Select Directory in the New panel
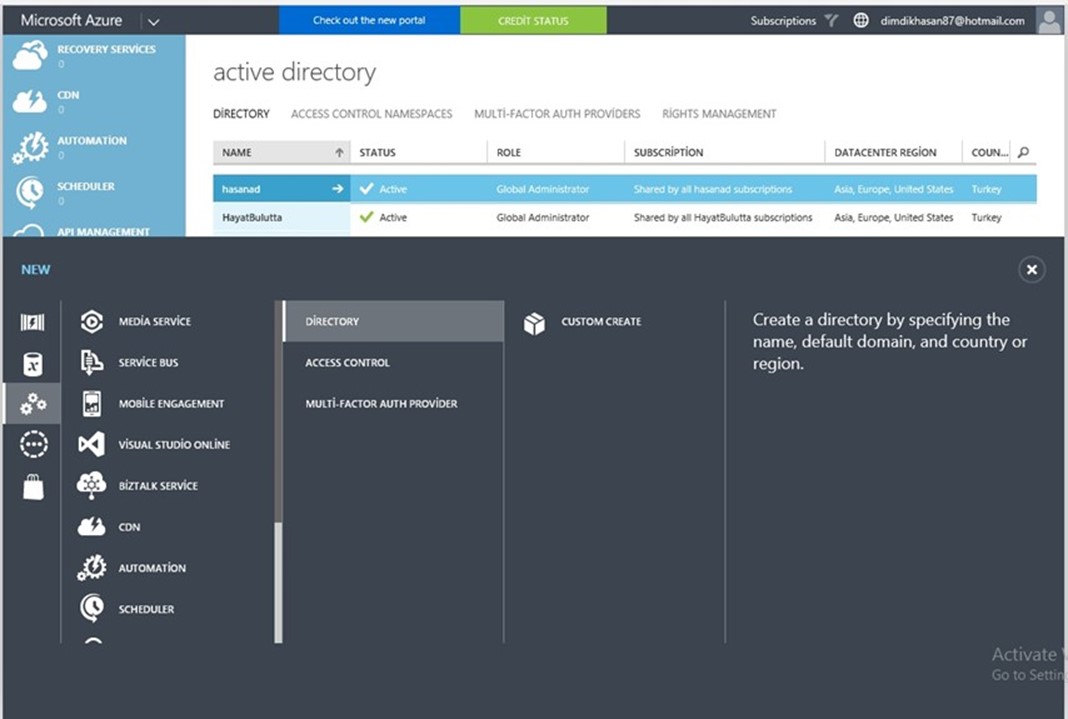The height and width of the screenshot is (719, 1068). coord(394,321)
